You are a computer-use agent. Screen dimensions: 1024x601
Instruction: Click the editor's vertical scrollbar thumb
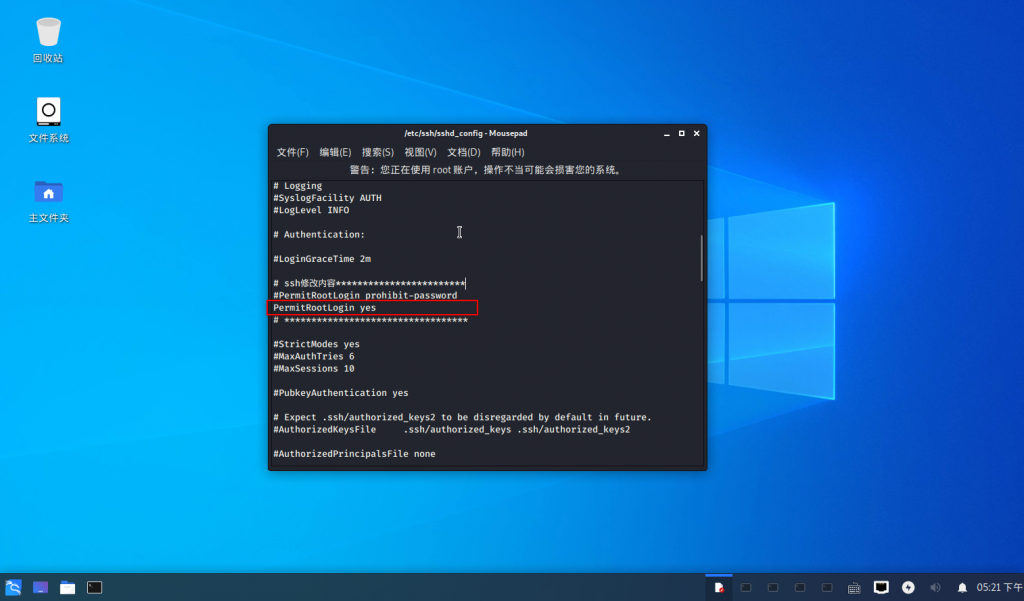tap(702, 258)
